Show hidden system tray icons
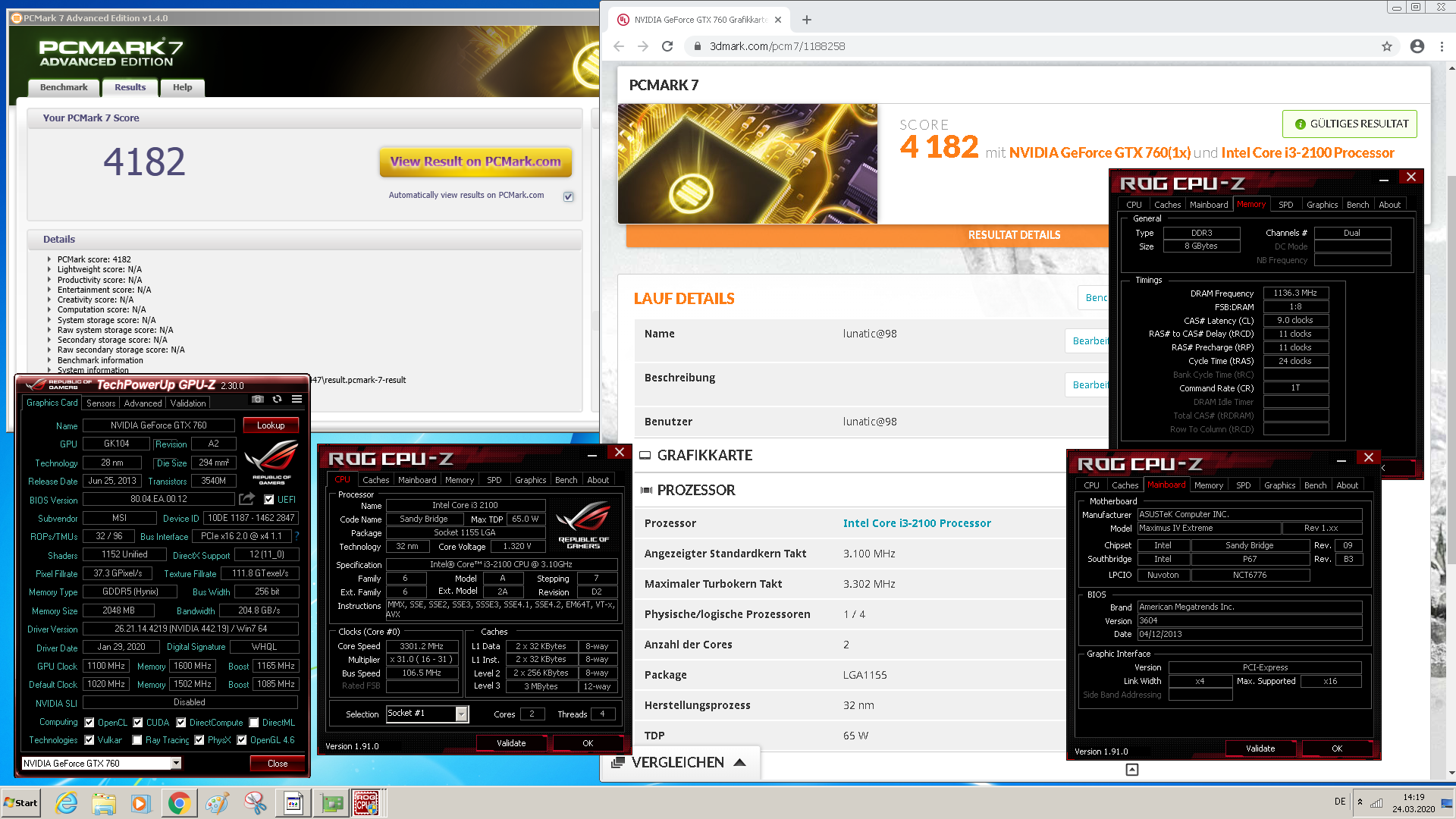This screenshot has width=1456, height=819. (x=1360, y=802)
